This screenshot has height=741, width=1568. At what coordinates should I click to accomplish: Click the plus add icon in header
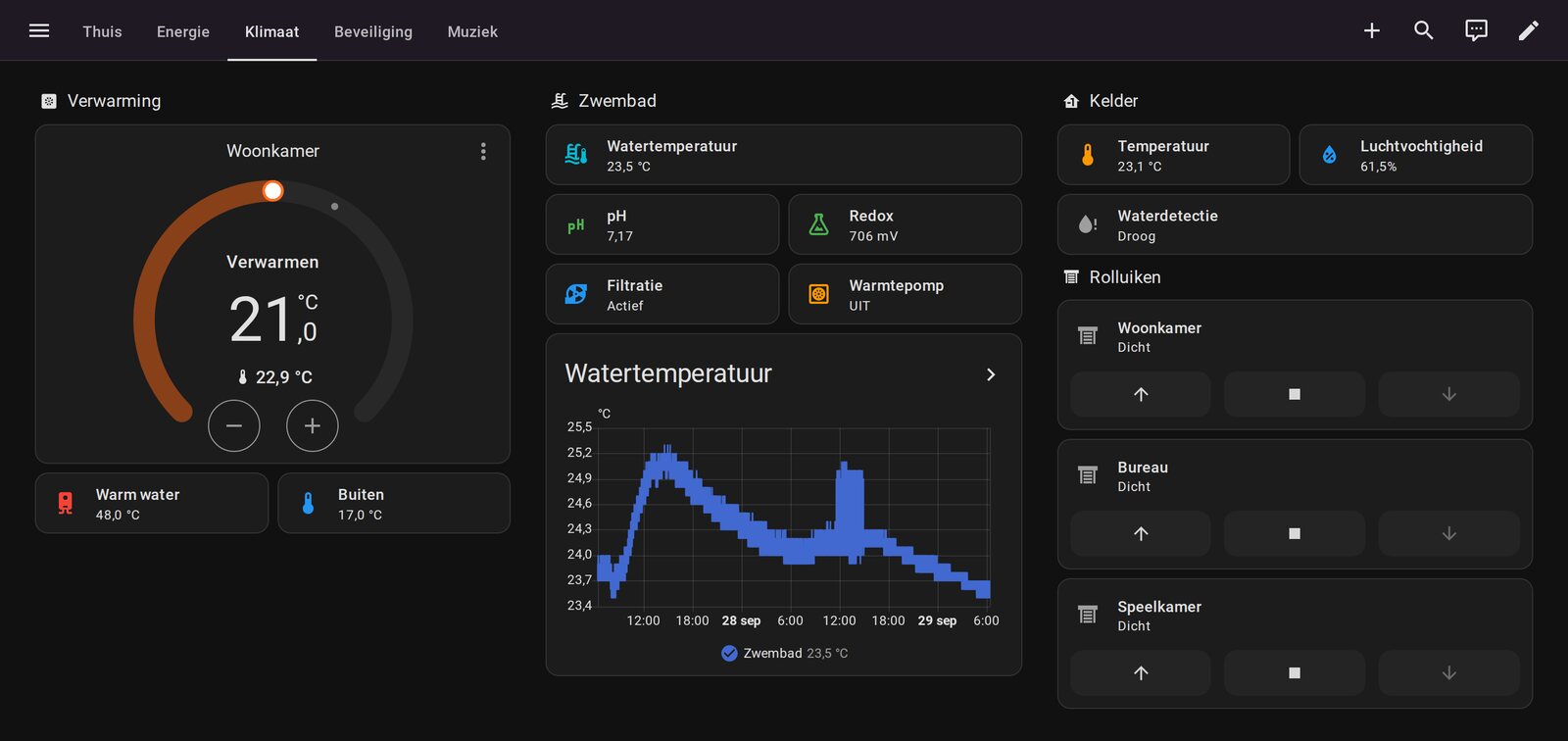(x=1372, y=30)
